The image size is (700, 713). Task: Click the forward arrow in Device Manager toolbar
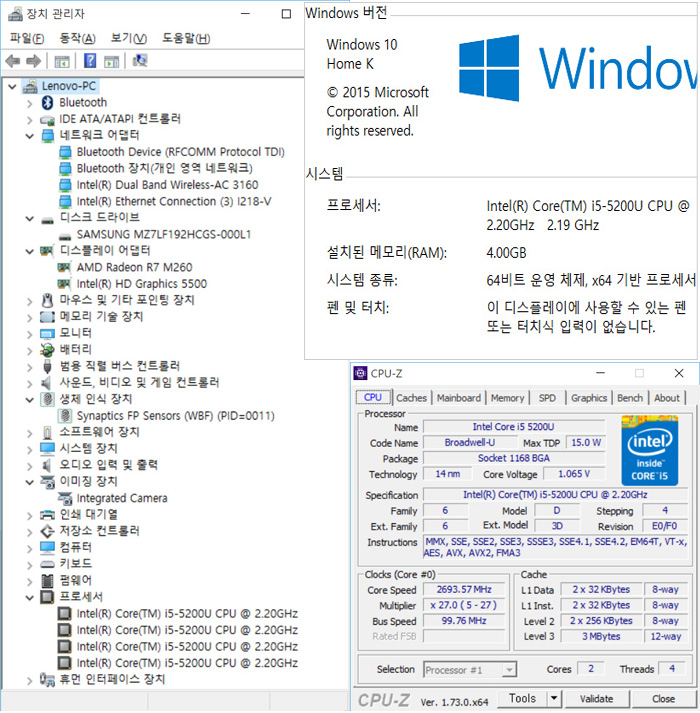(33, 60)
